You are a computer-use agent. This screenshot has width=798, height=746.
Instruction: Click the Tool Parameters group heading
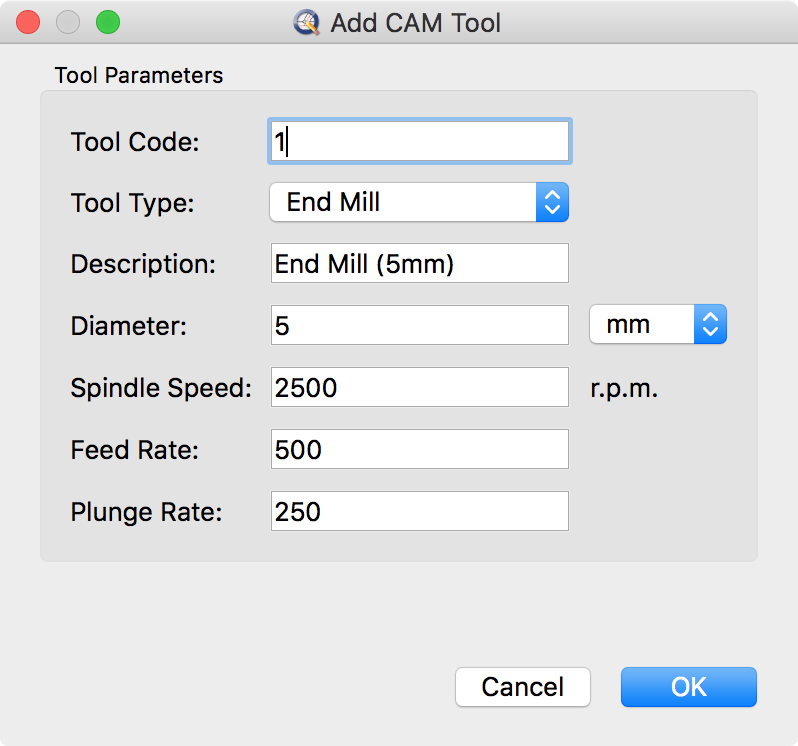139,76
